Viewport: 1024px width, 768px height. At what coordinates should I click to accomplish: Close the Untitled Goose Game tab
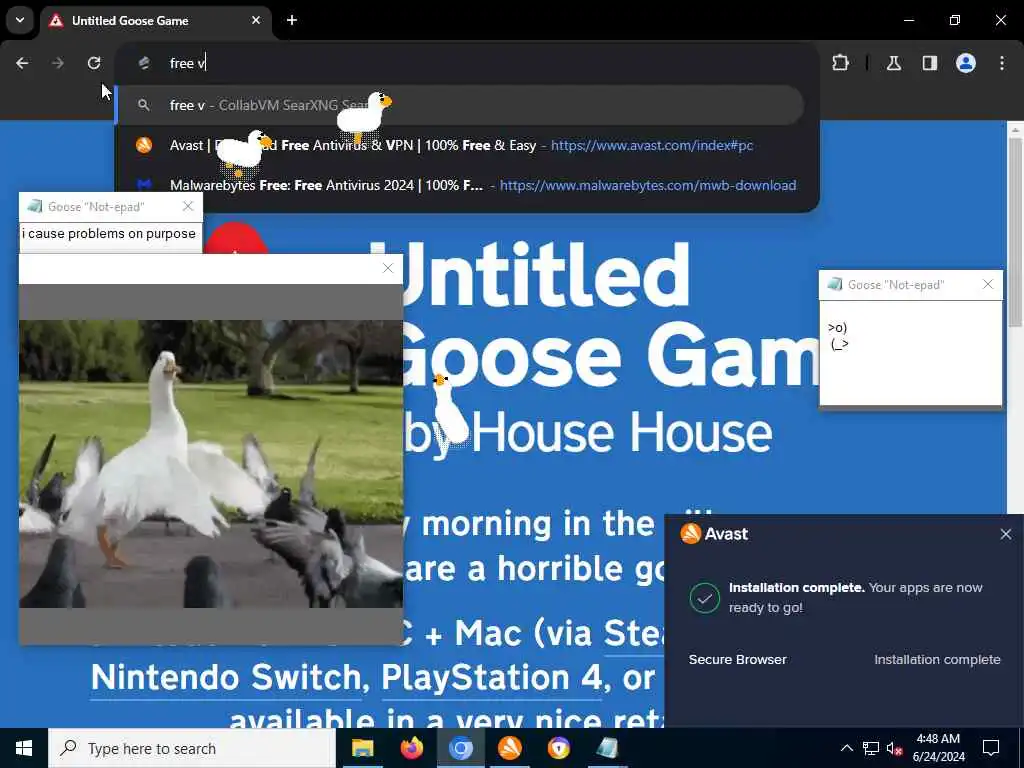pos(256,20)
